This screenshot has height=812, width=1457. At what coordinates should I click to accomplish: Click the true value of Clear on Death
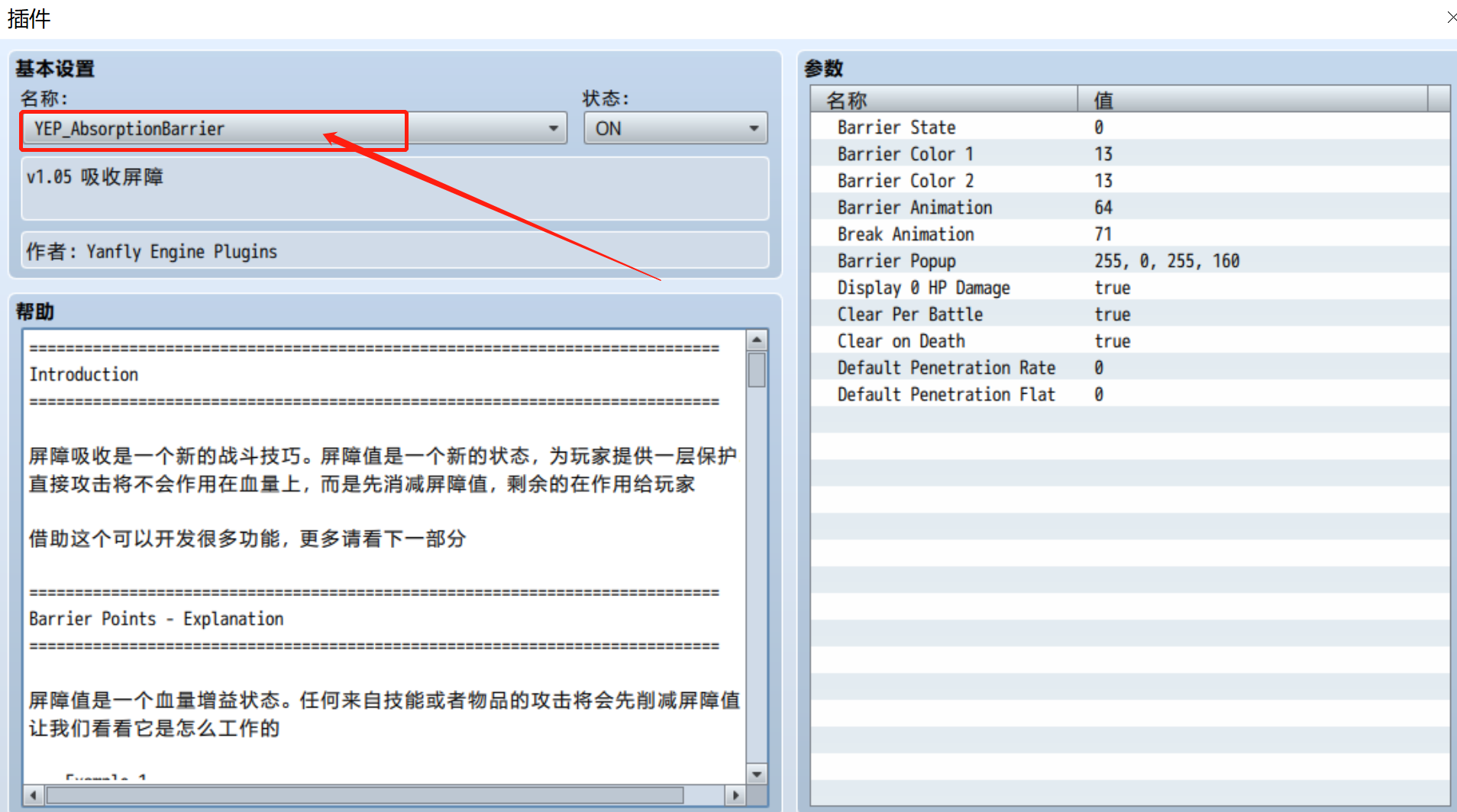click(x=1112, y=340)
